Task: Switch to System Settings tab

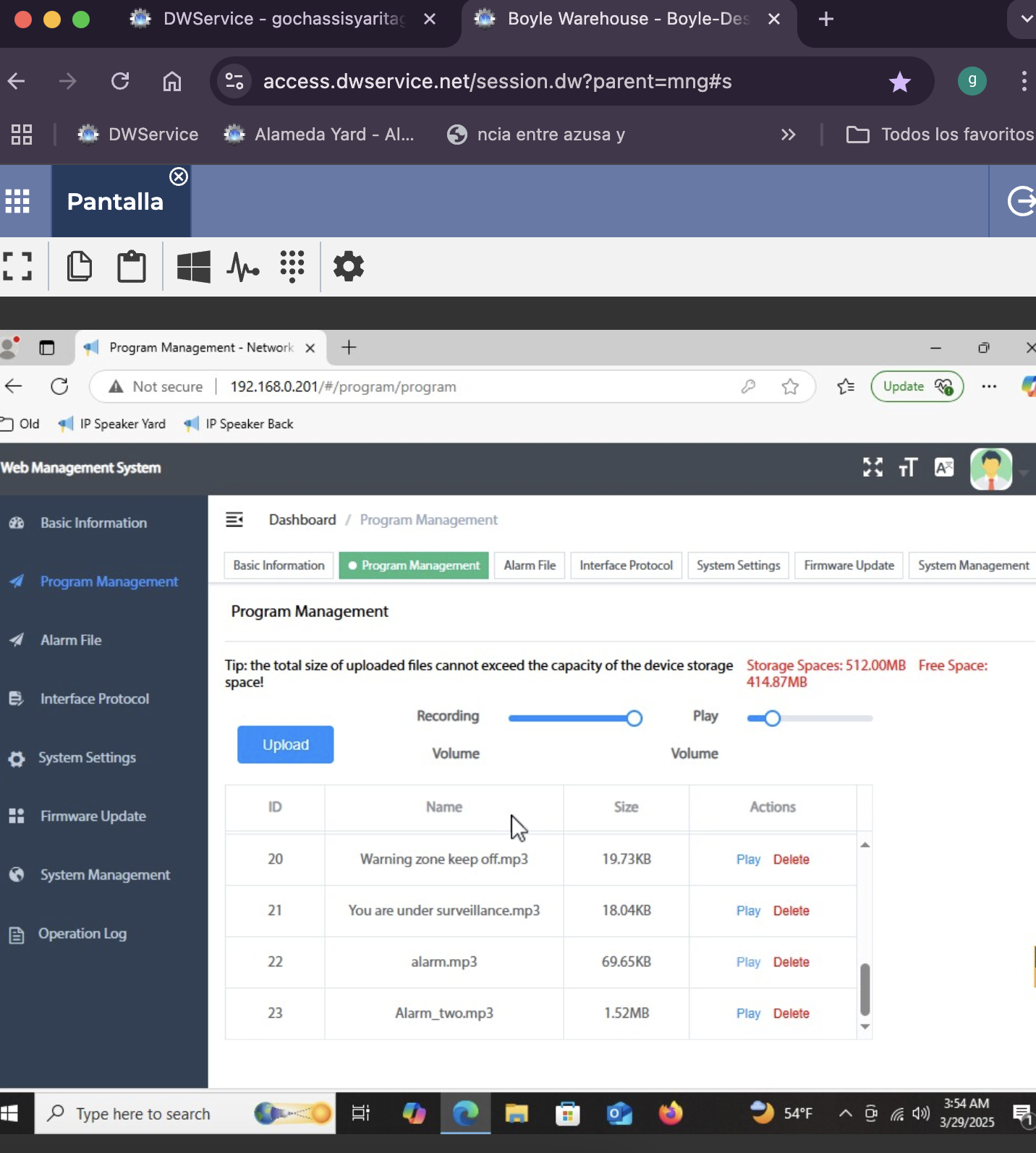Action: pyautogui.click(x=738, y=565)
